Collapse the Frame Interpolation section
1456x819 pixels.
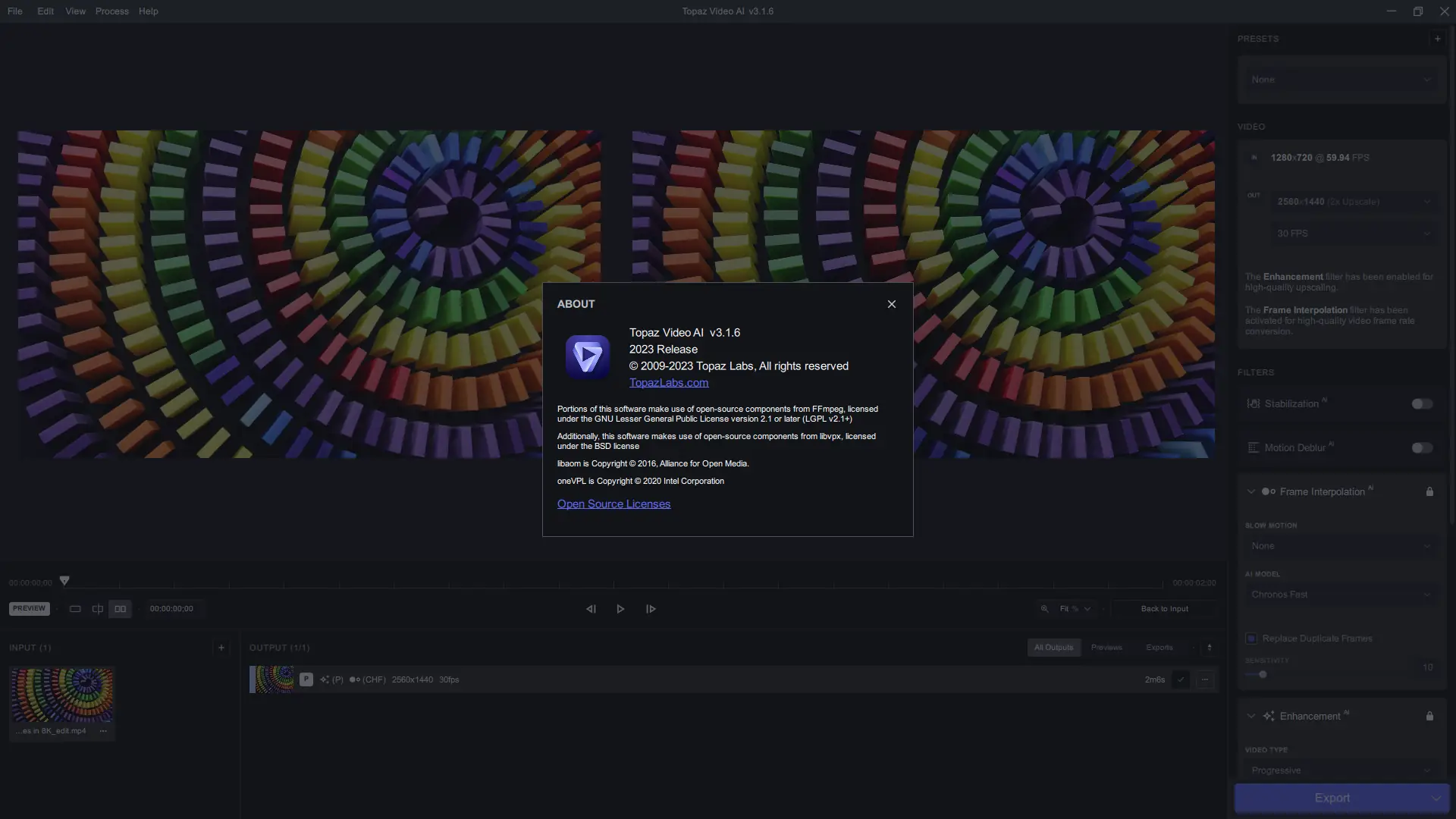tap(1250, 491)
